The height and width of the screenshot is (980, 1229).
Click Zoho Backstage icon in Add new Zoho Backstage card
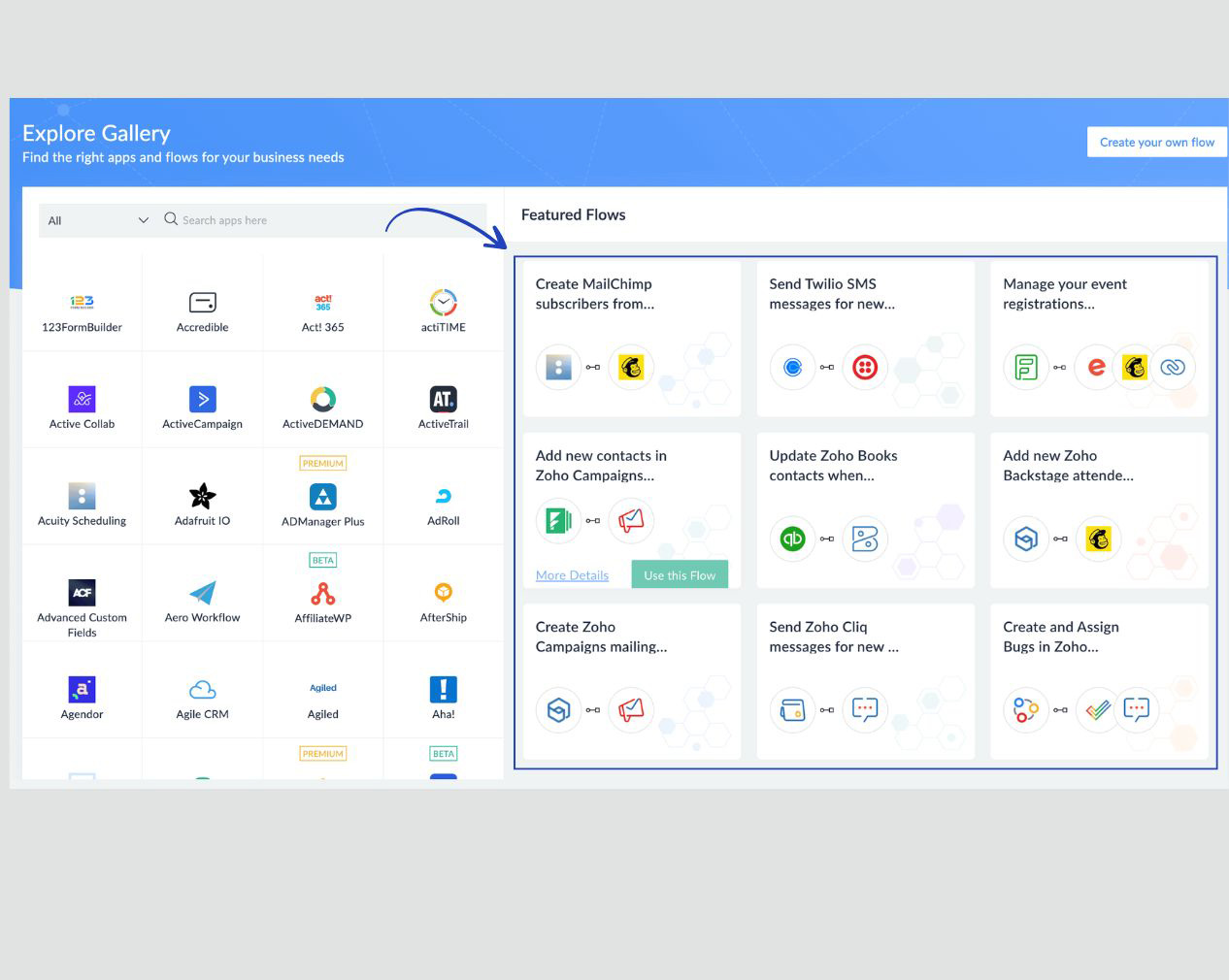[1026, 539]
